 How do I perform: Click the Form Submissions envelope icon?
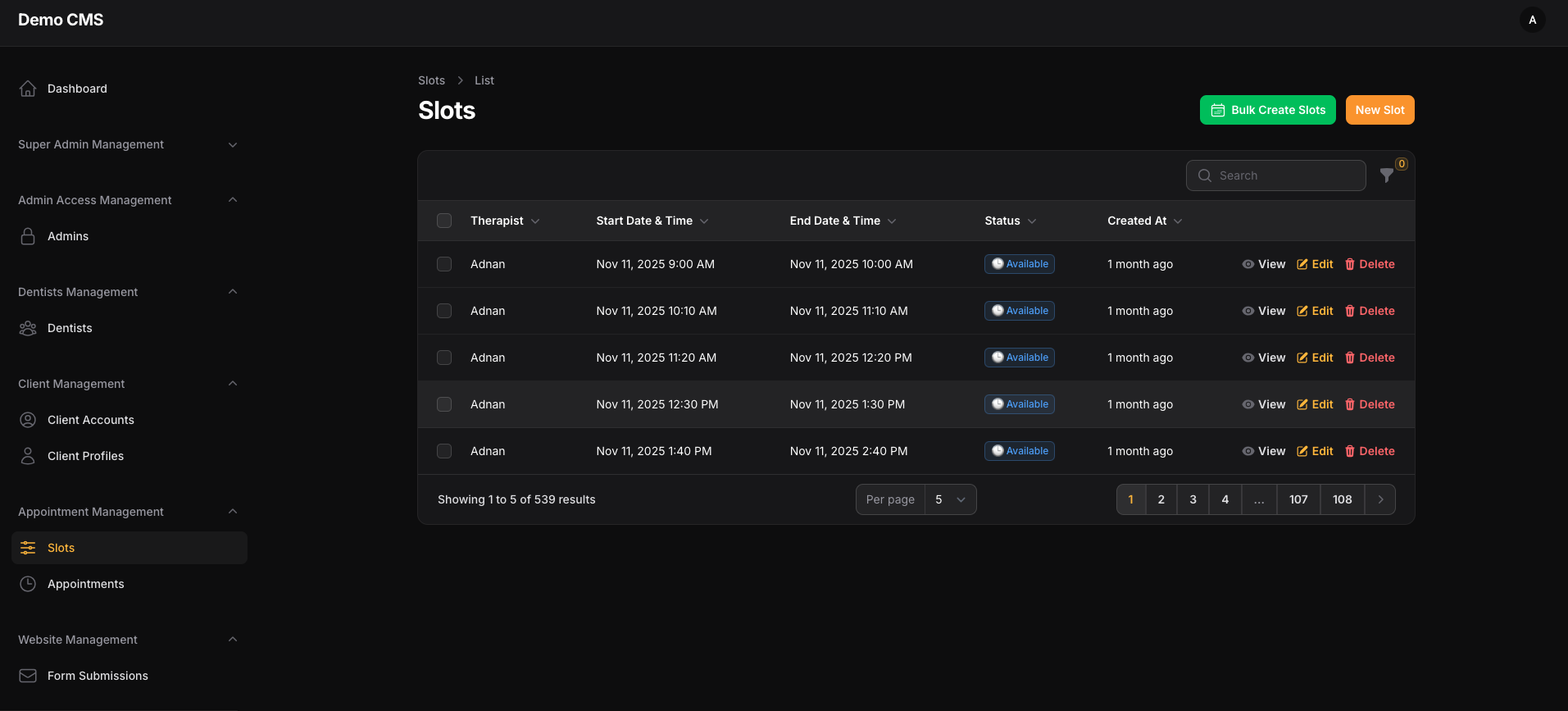[x=28, y=676]
